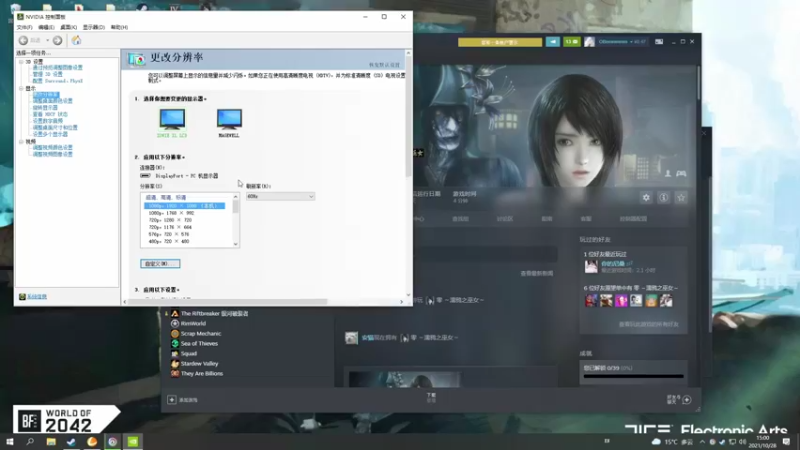Open the game settings gear in Steam
This screenshot has width=800, height=450.
tap(646, 197)
